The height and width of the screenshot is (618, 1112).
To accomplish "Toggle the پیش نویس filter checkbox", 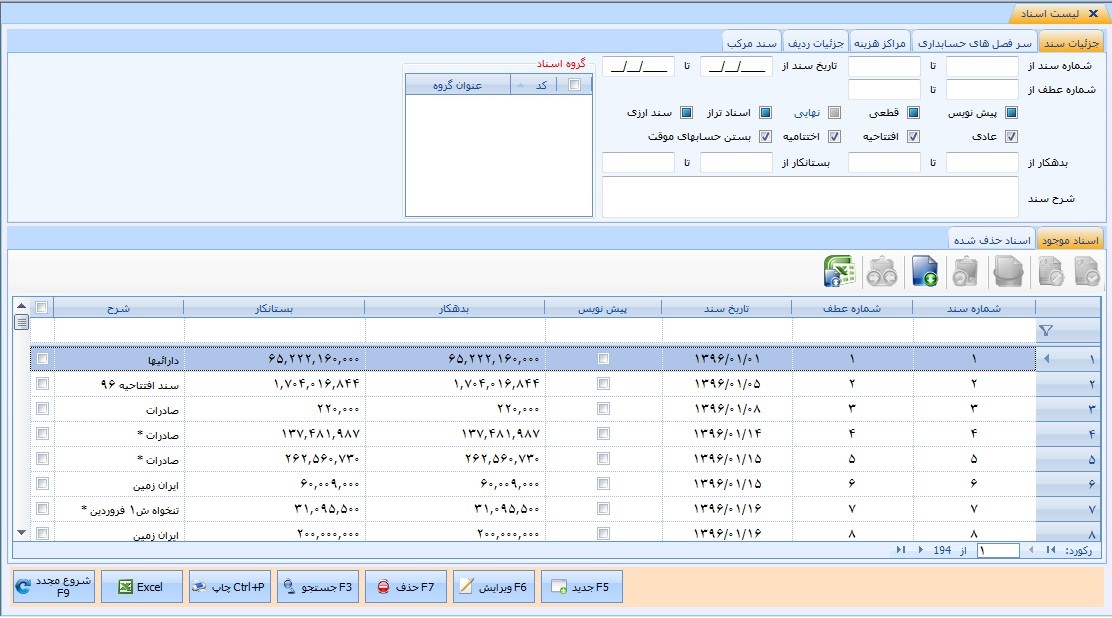I will tap(1011, 113).
